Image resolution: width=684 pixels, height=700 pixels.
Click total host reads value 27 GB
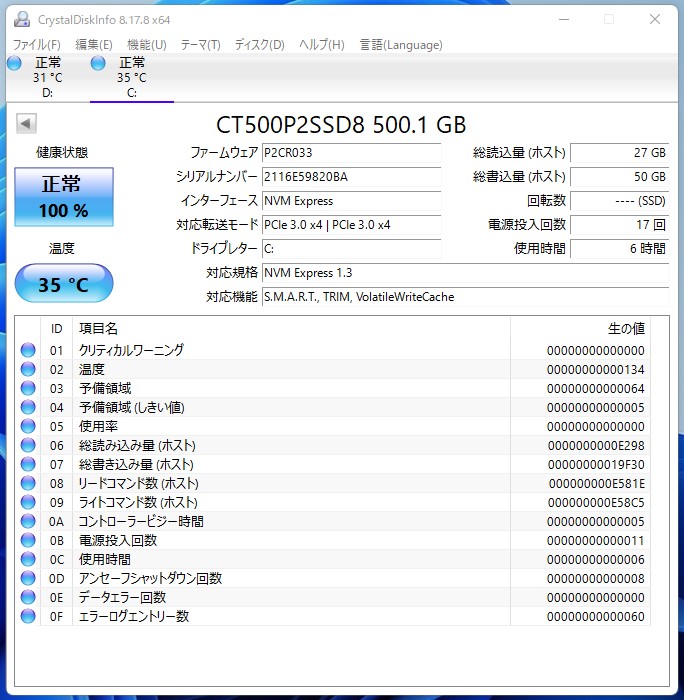[x=620, y=153]
